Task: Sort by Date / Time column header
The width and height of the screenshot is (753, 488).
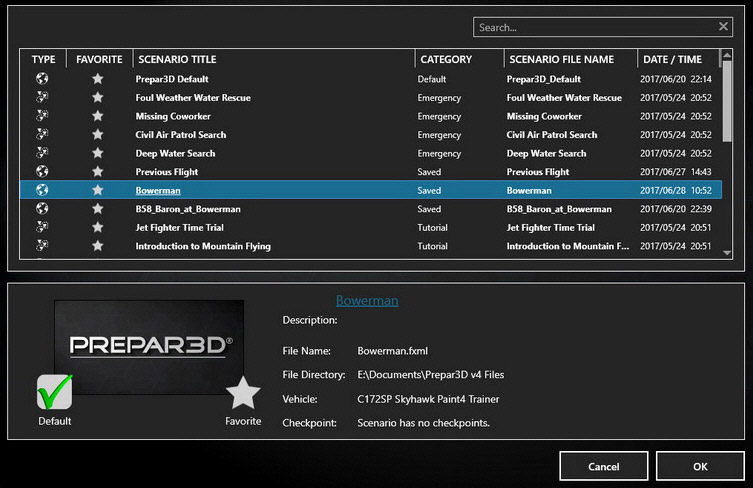Action: (x=672, y=60)
